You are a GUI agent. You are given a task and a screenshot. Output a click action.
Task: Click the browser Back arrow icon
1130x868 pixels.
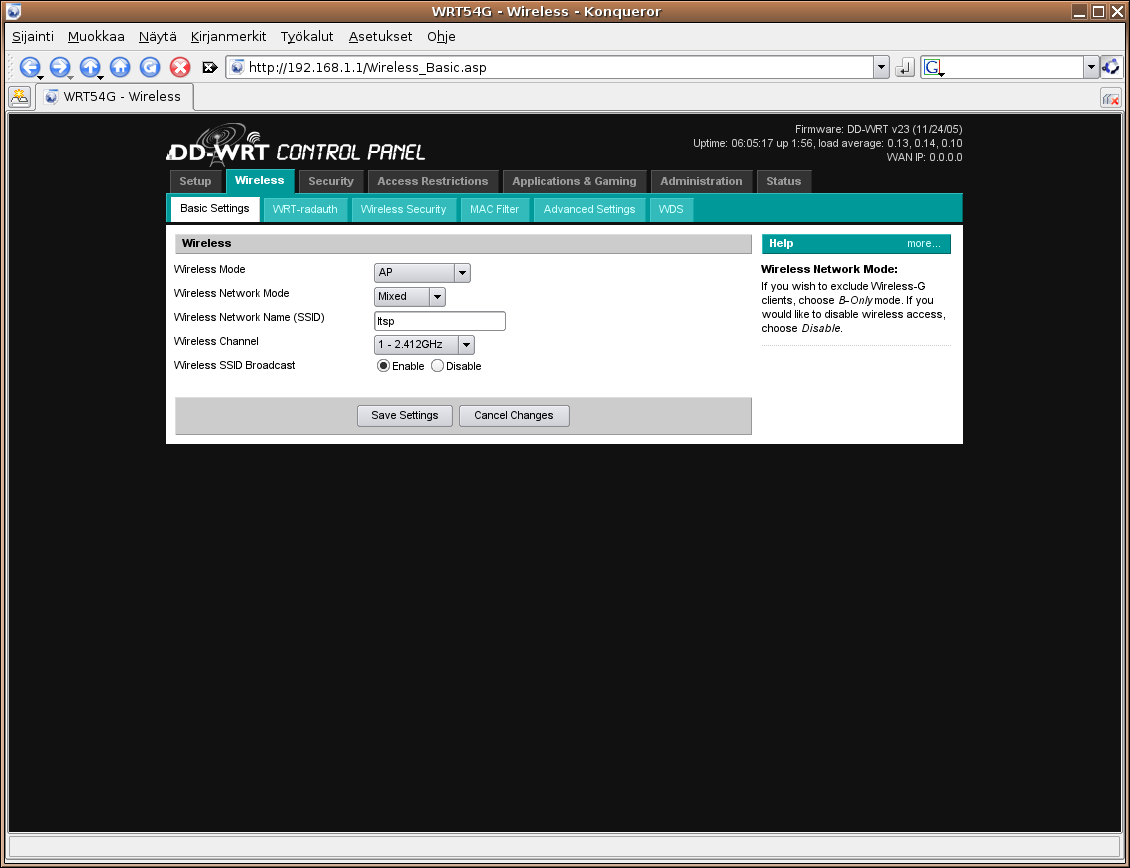[x=29, y=67]
